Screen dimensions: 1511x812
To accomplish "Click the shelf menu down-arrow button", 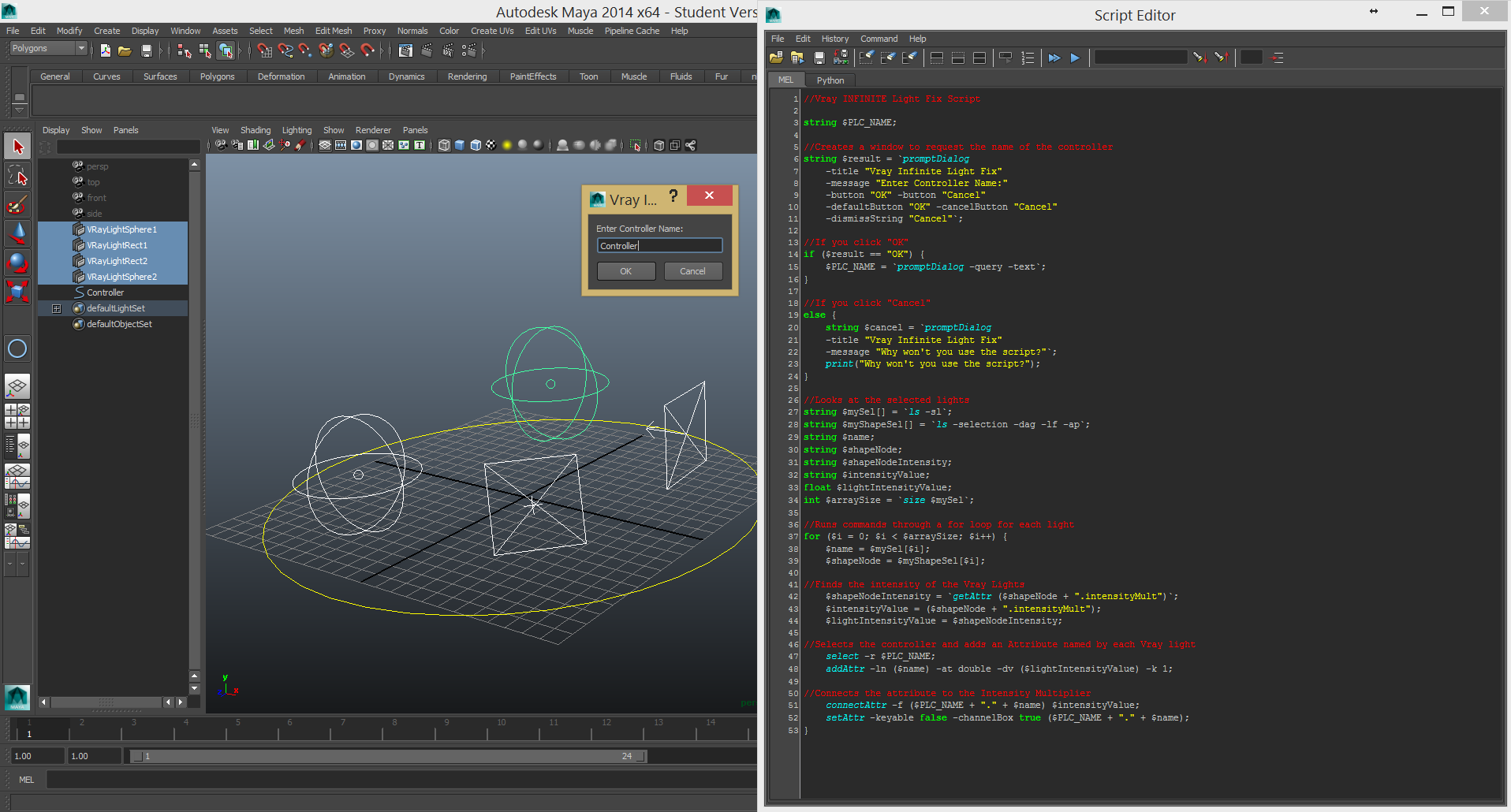I will tap(20, 111).
